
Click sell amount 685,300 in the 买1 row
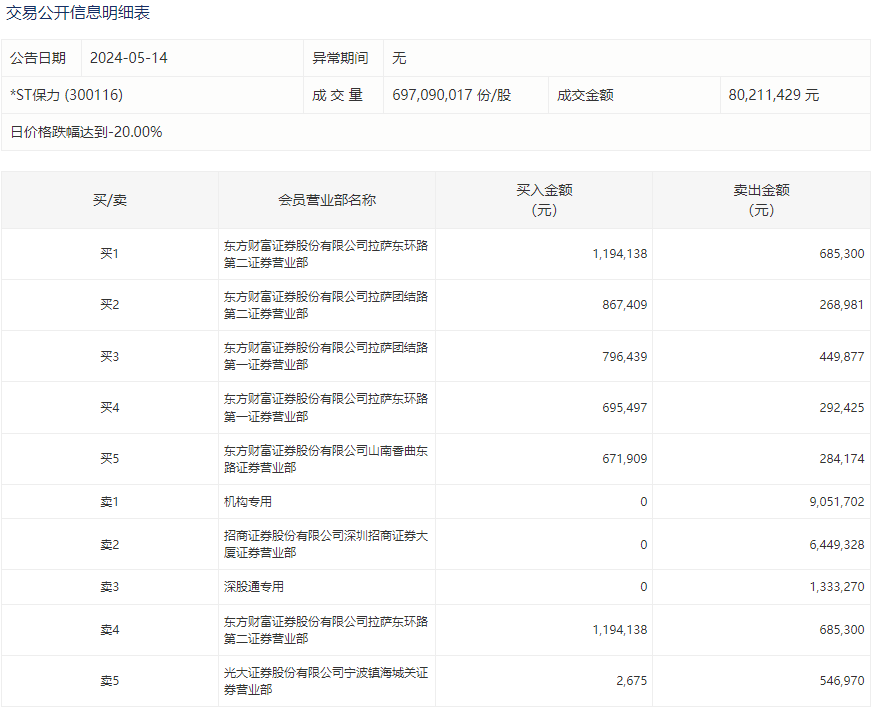tap(842, 254)
